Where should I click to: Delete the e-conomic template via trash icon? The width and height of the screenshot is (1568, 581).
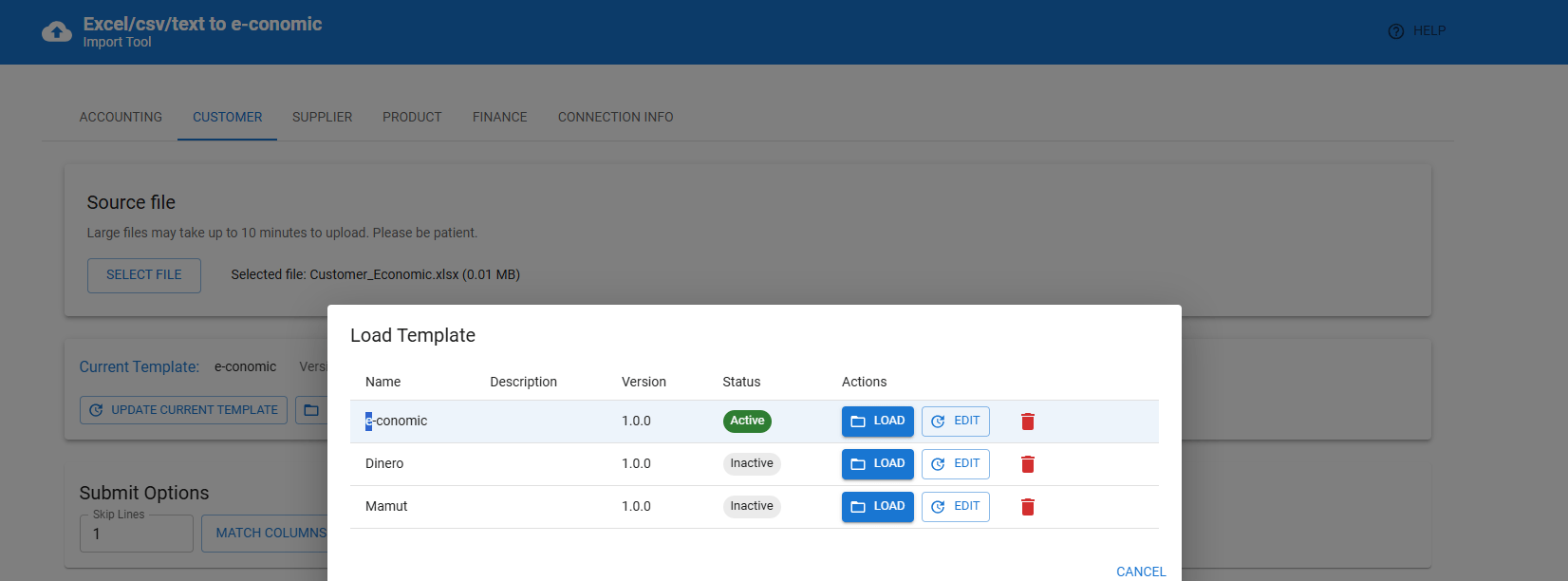tap(1027, 422)
